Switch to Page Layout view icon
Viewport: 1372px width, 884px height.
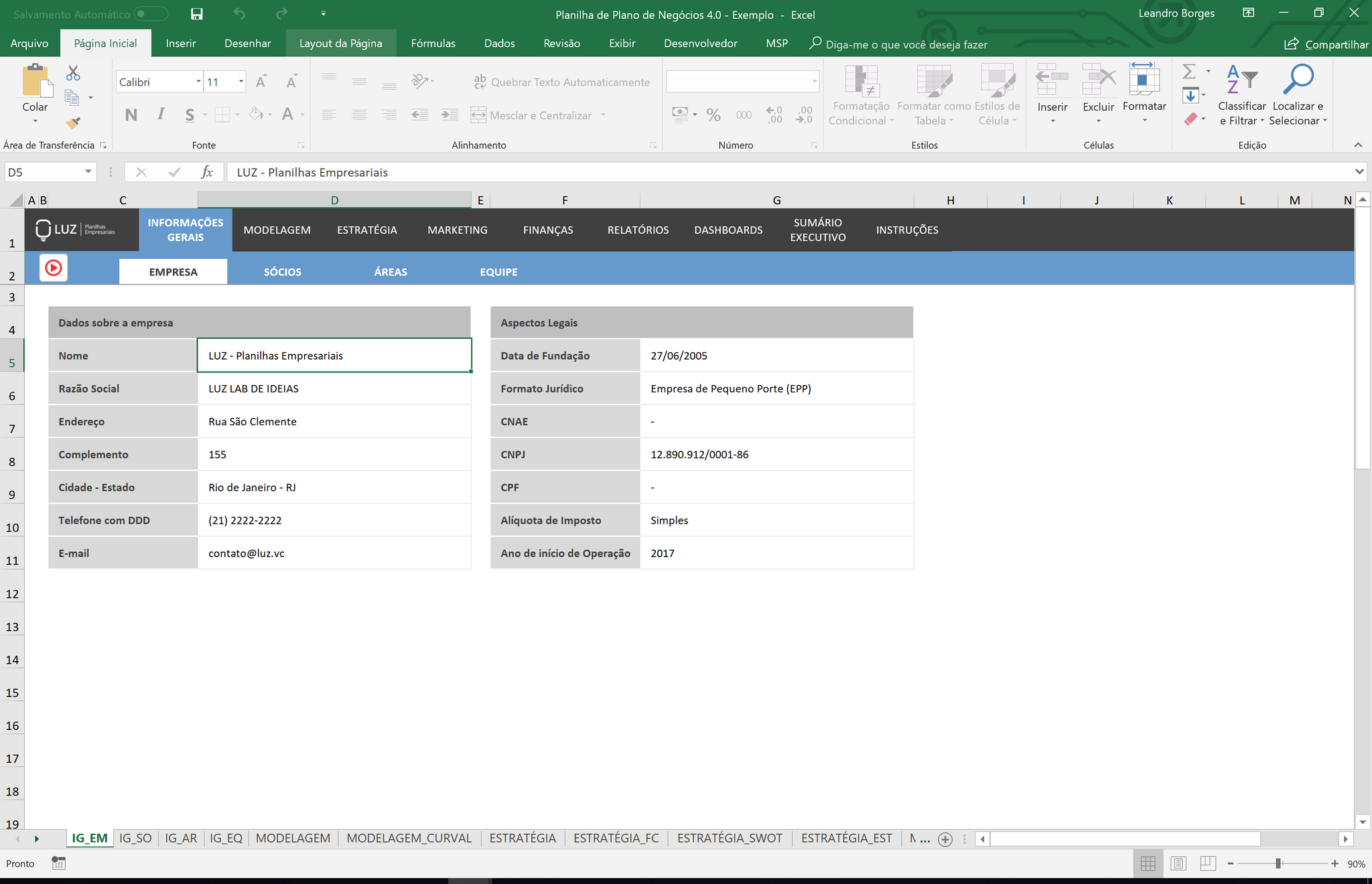pyautogui.click(x=1178, y=864)
